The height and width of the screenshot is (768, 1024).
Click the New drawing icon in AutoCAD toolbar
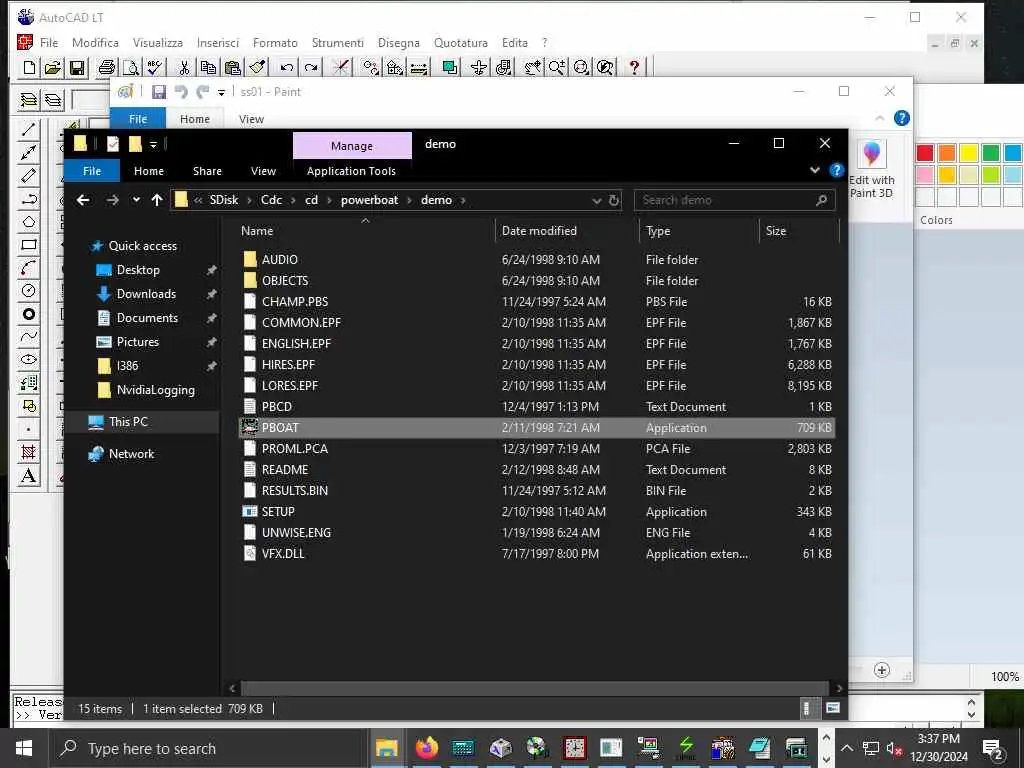[x=29, y=67]
